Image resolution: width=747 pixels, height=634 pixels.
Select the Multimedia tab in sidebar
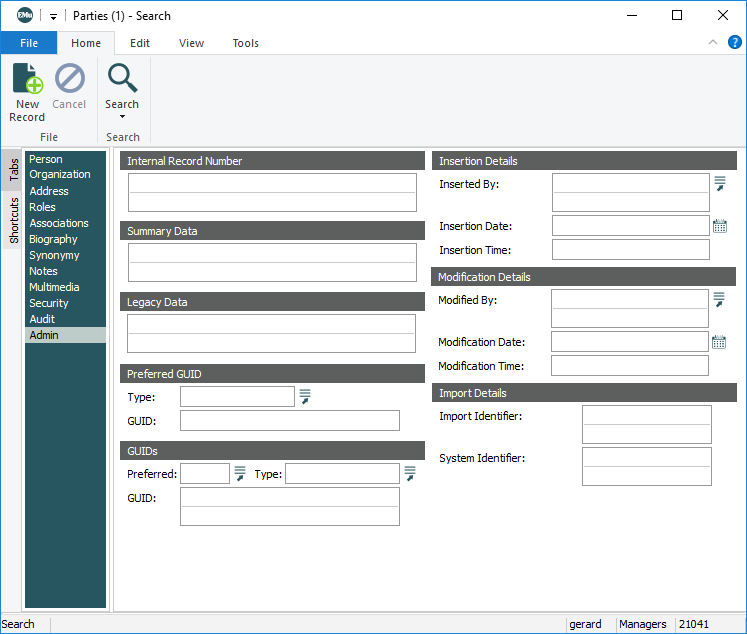click(54, 287)
